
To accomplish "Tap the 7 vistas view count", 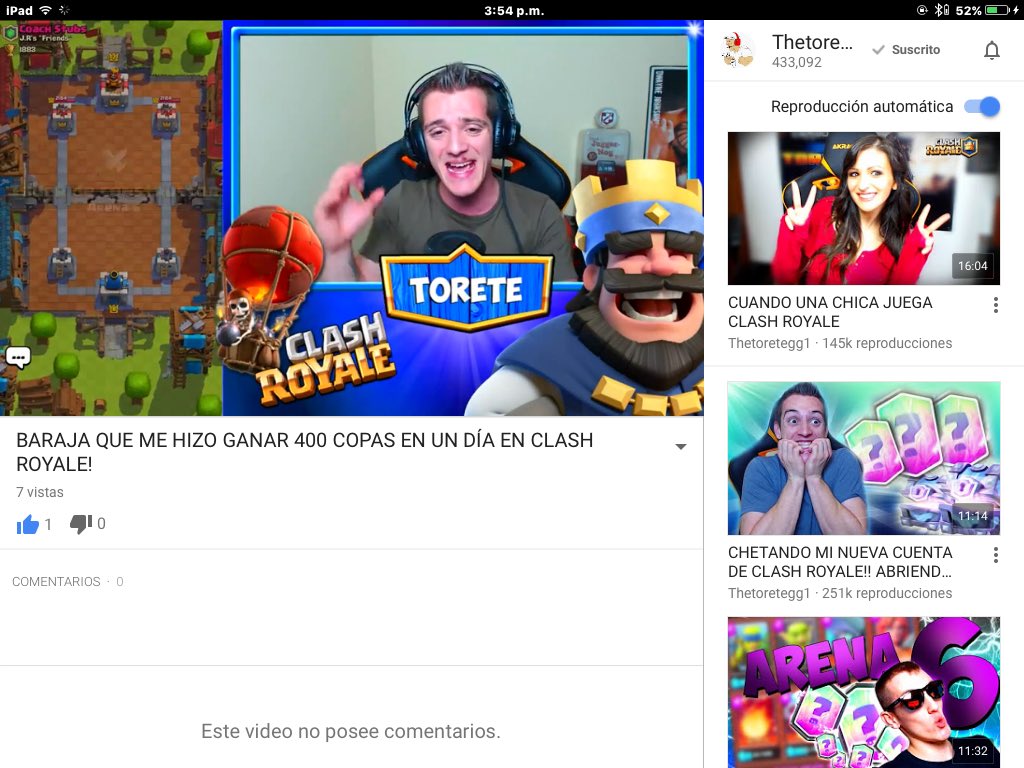I will pos(40,492).
